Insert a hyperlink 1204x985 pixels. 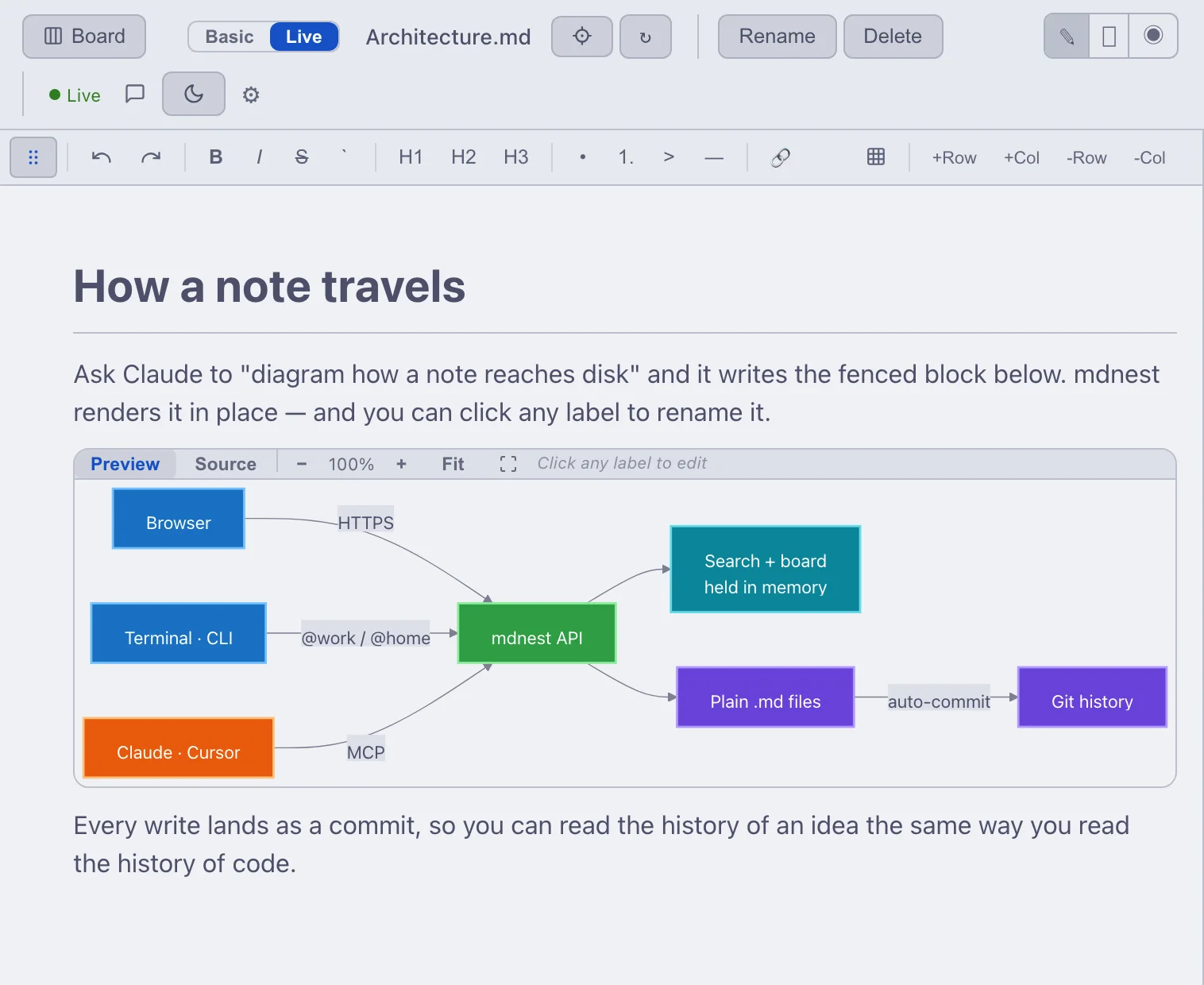[781, 157]
